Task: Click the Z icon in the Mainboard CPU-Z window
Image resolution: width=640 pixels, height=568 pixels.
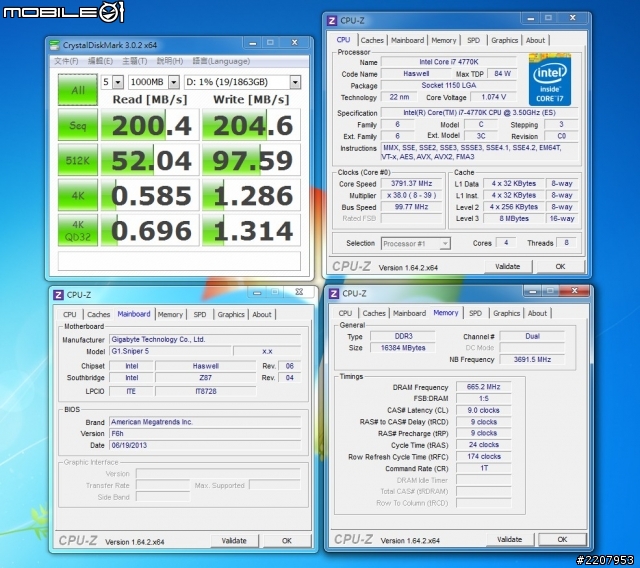Action: 59,295
